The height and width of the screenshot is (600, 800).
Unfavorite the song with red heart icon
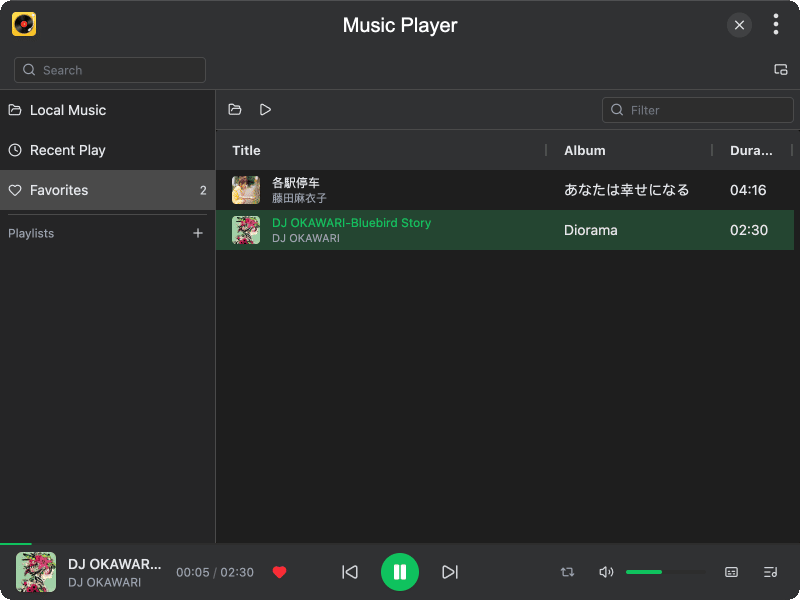pos(280,572)
